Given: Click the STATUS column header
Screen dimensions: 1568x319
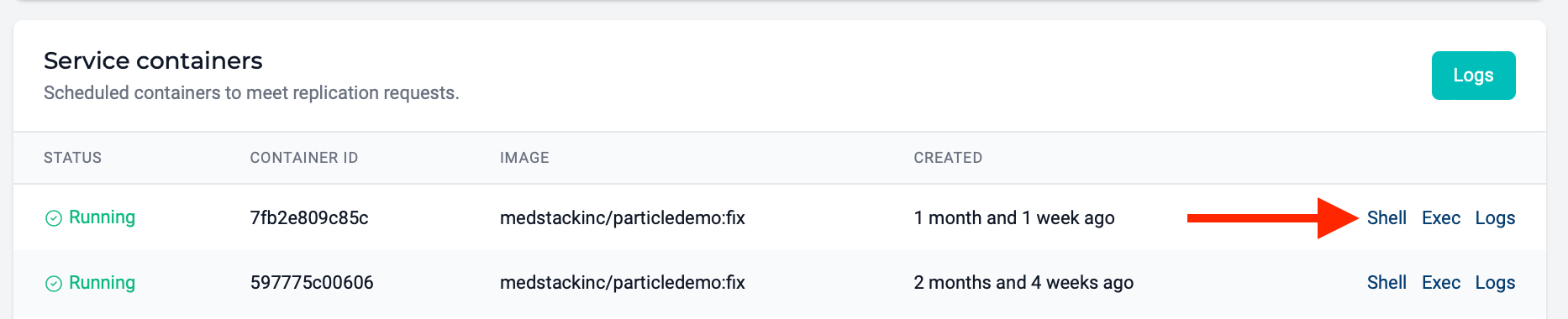Looking at the screenshot, I should 72,158.
